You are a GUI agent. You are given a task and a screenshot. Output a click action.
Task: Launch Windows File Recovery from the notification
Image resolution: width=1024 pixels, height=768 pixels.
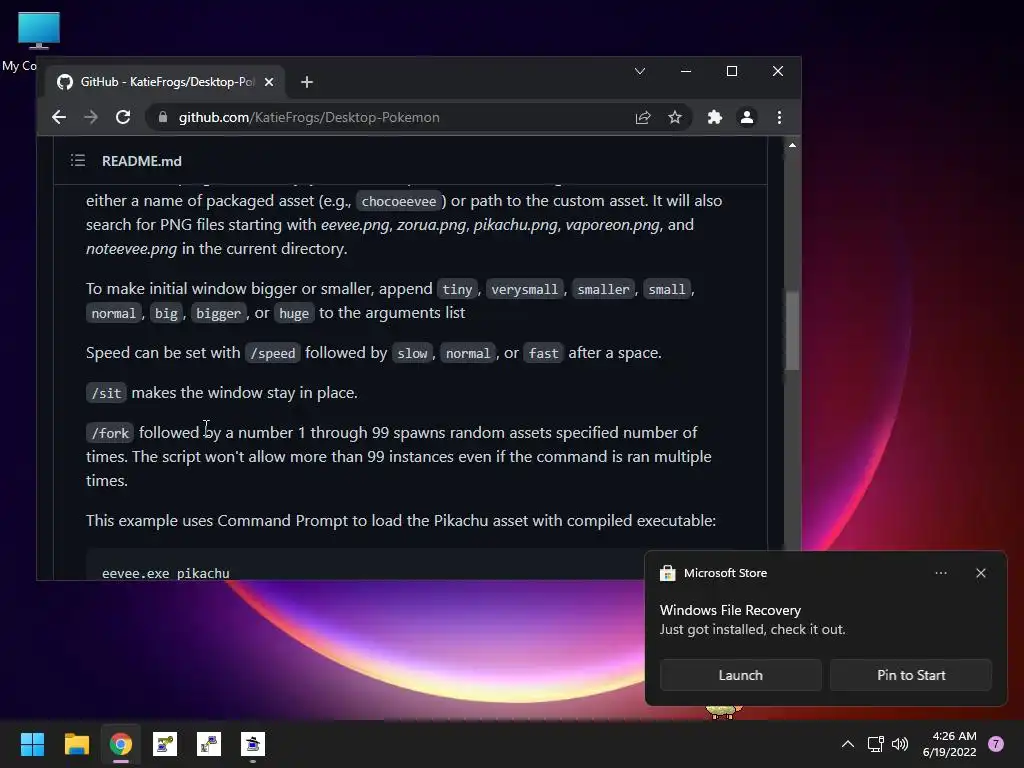[741, 675]
